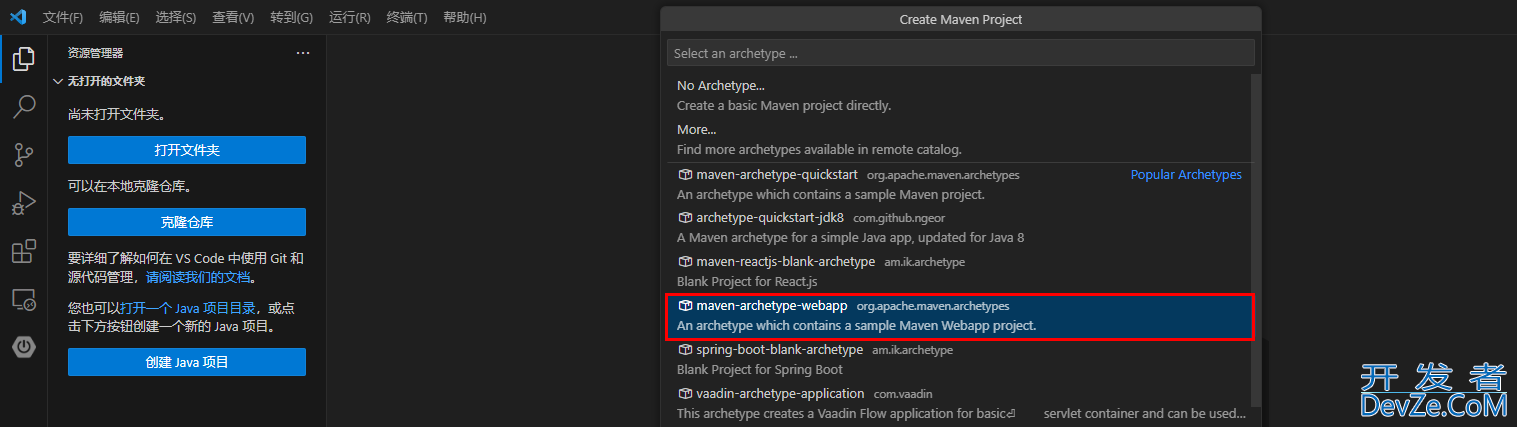Image resolution: width=1517 pixels, height=427 pixels.
Task: Follow the 打开一个 Java 项目目录 link
Action: [x=188, y=307]
